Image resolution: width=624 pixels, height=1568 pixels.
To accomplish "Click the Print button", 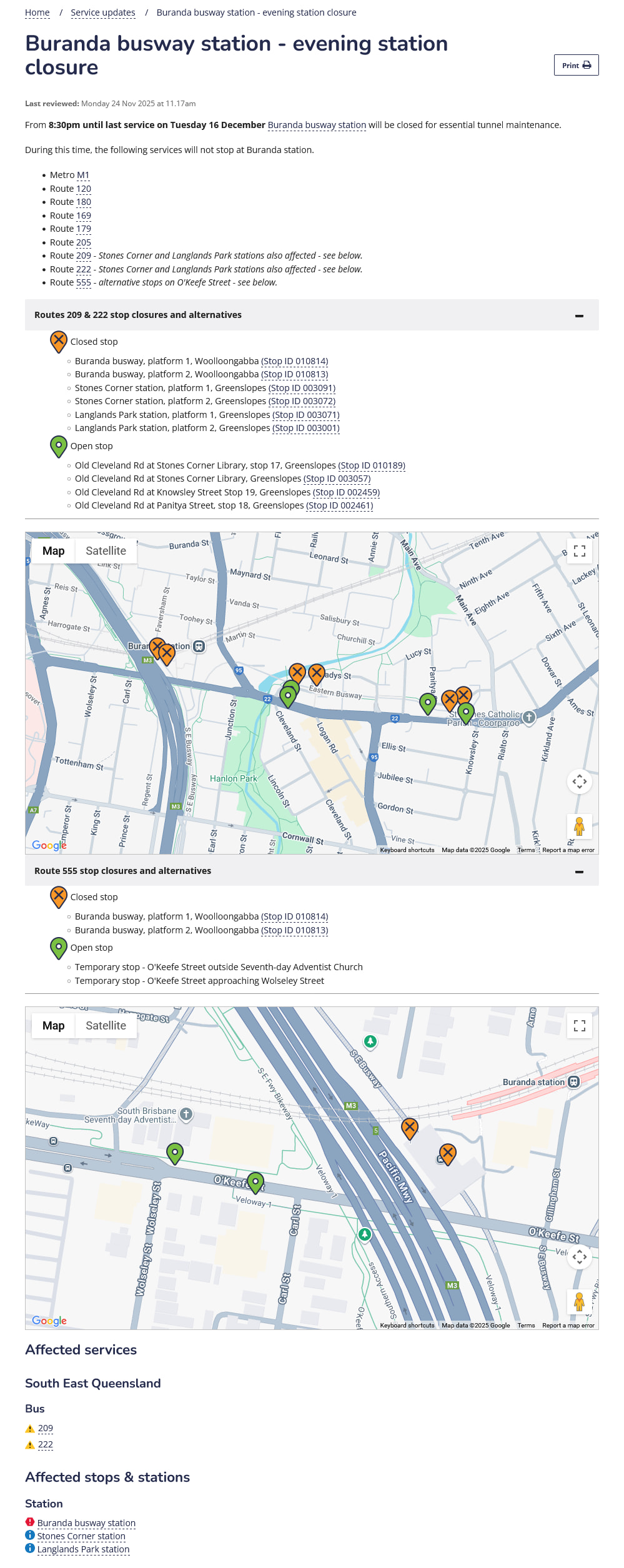I will [575, 65].
